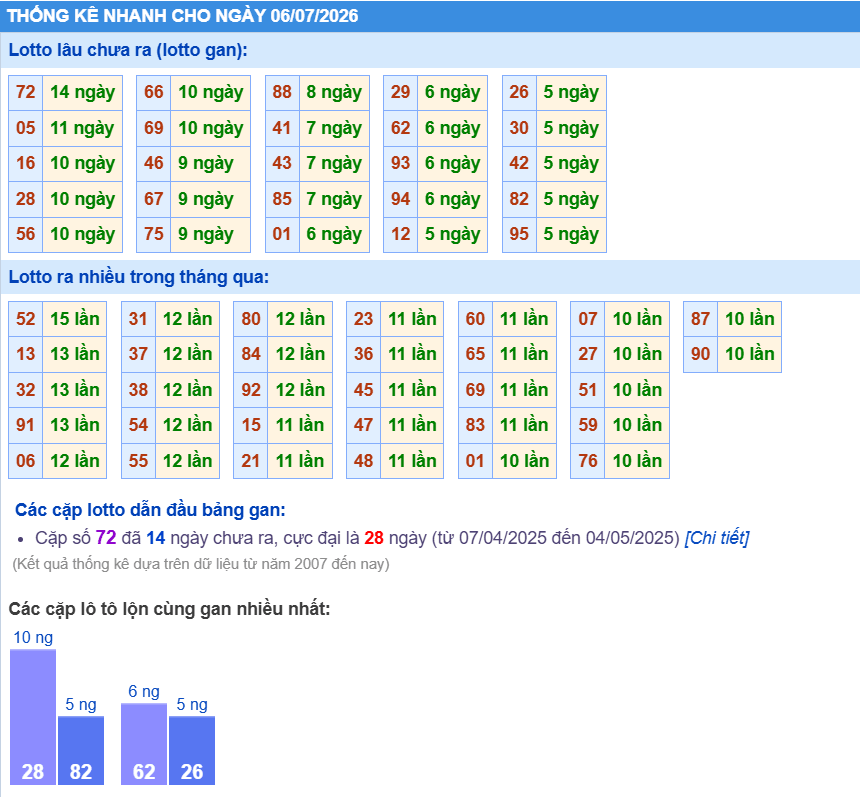Click the bar labeled 82 in chart
Screen dimensions: 860x797
(x=81, y=750)
